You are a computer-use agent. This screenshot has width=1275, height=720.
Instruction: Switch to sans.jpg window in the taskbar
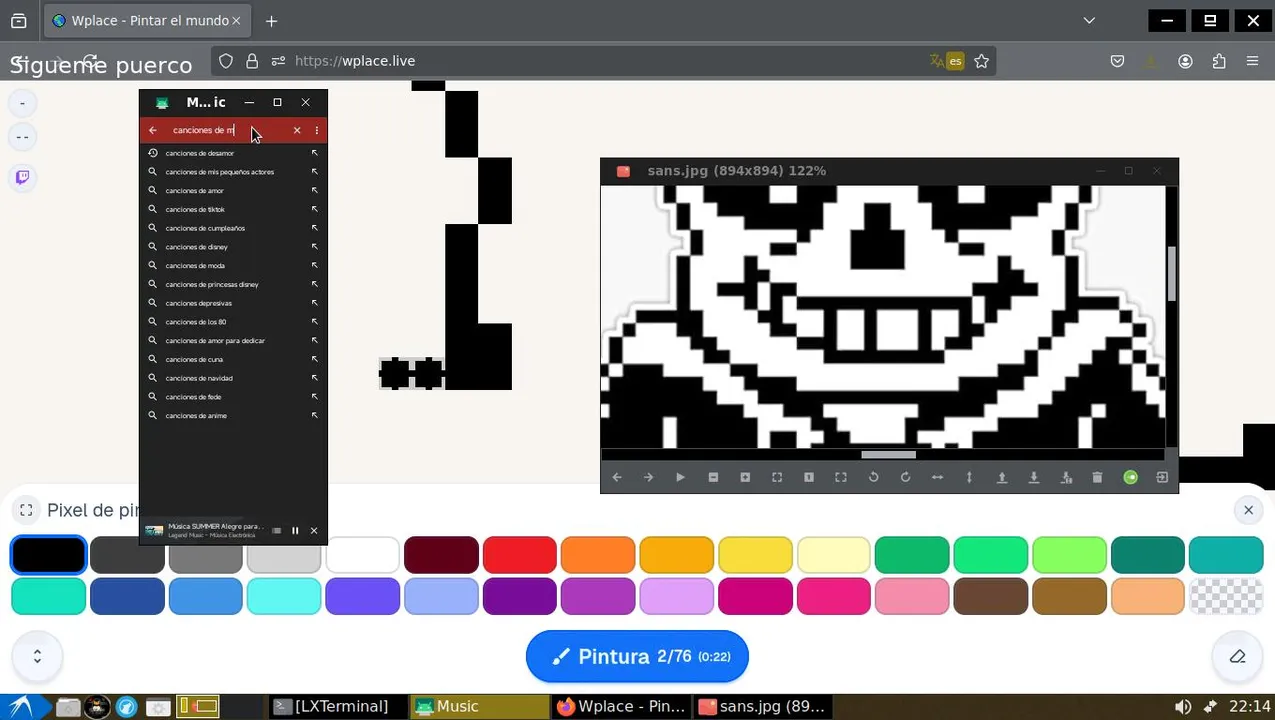coord(762,706)
